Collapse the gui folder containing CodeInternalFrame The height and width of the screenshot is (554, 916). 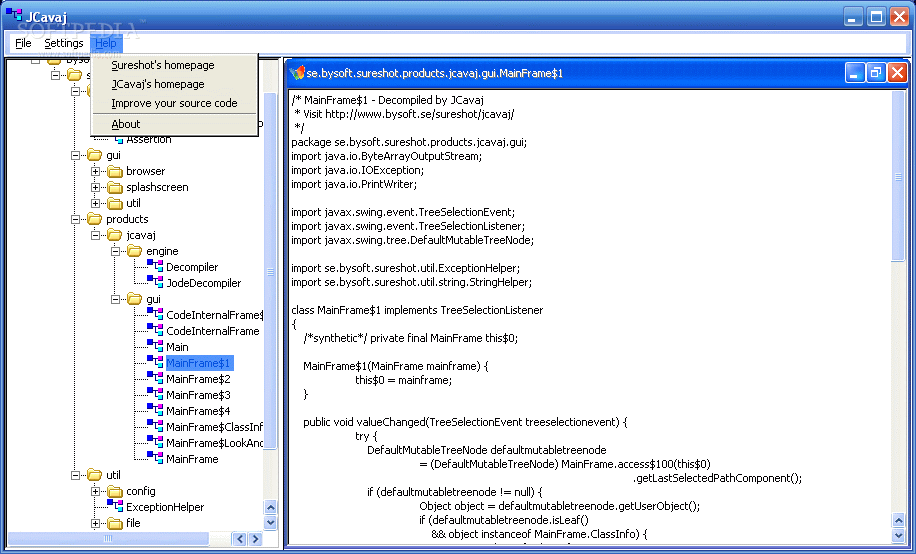(x=115, y=299)
